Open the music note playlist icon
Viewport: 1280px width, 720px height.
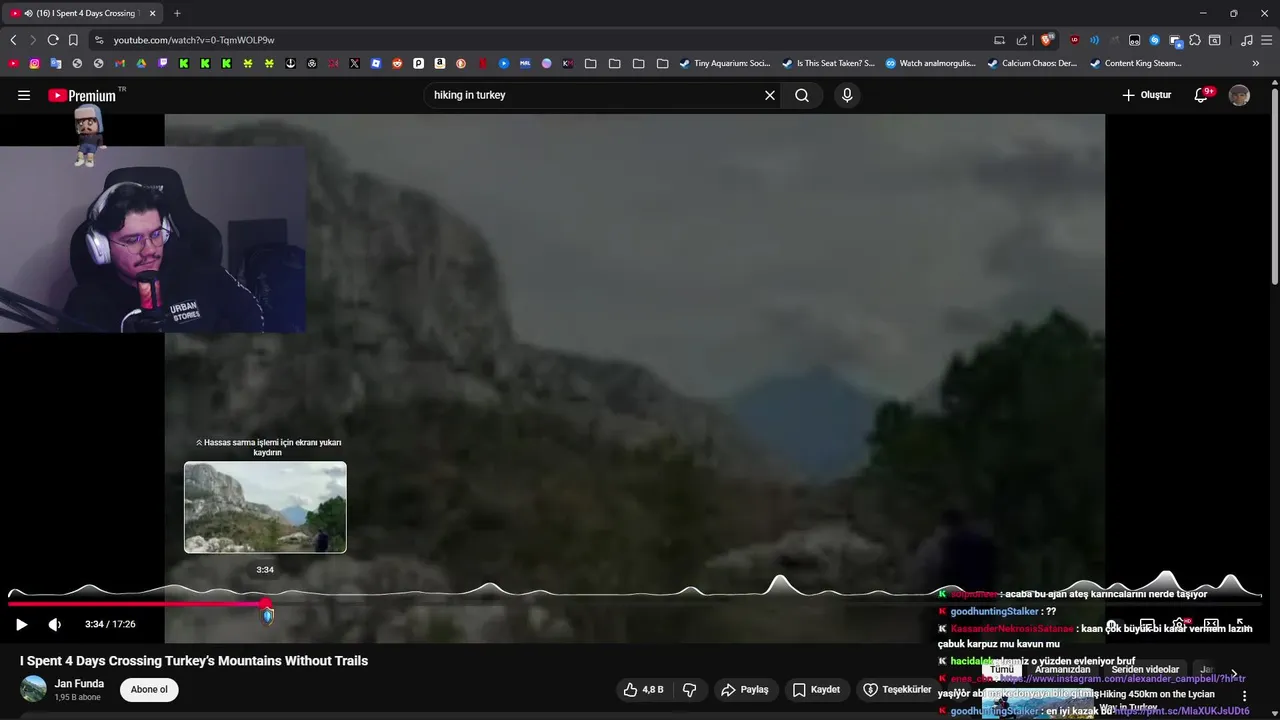[1246, 40]
